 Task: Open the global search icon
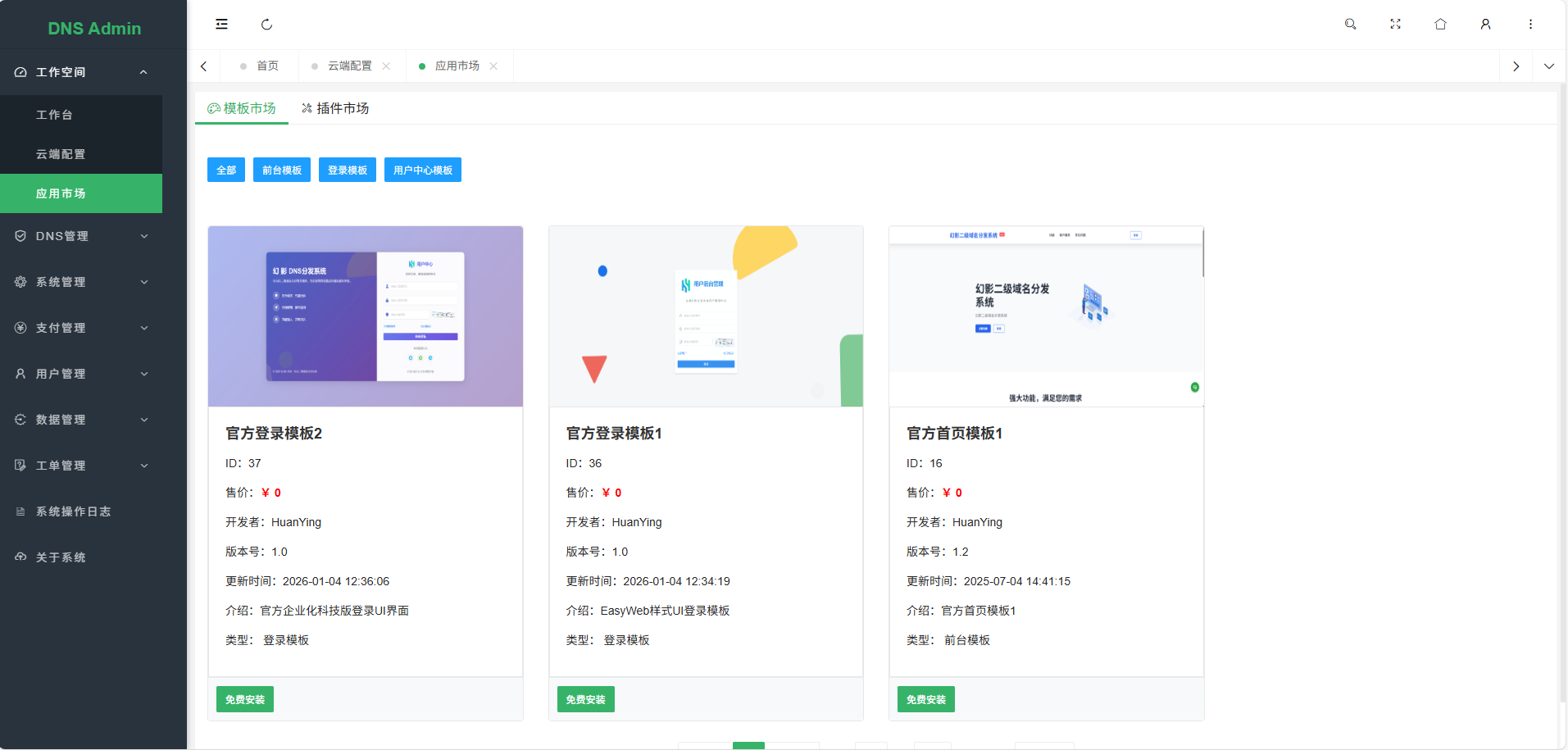(1350, 24)
